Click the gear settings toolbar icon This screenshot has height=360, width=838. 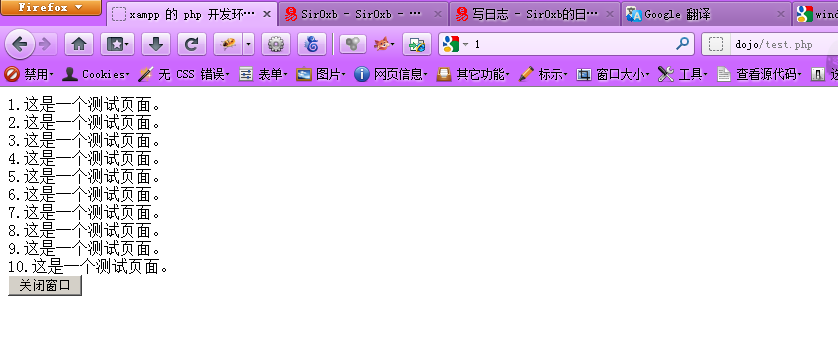click(276, 44)
